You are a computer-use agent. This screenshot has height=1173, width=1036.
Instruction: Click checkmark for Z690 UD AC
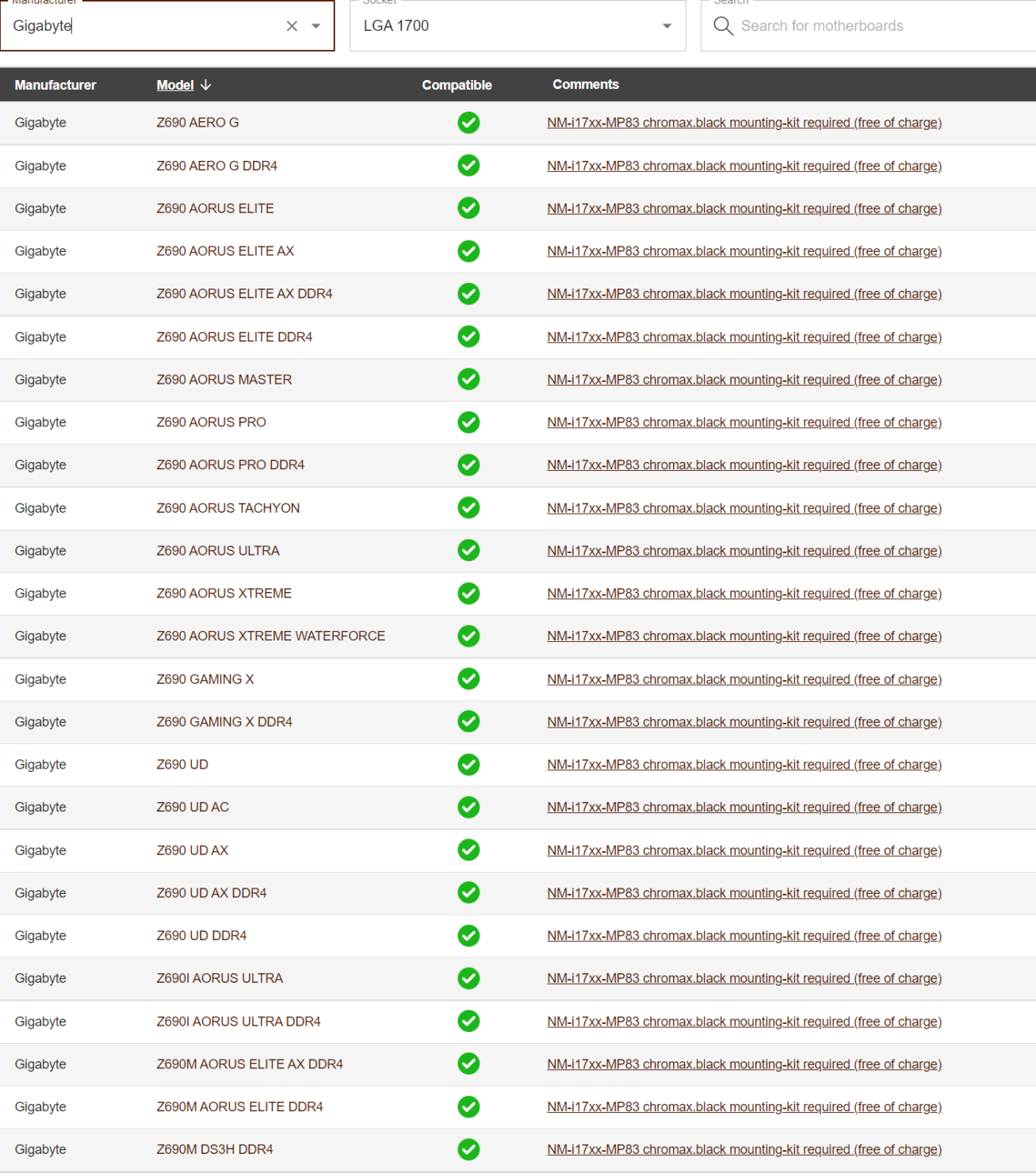(x=468, y=808)
